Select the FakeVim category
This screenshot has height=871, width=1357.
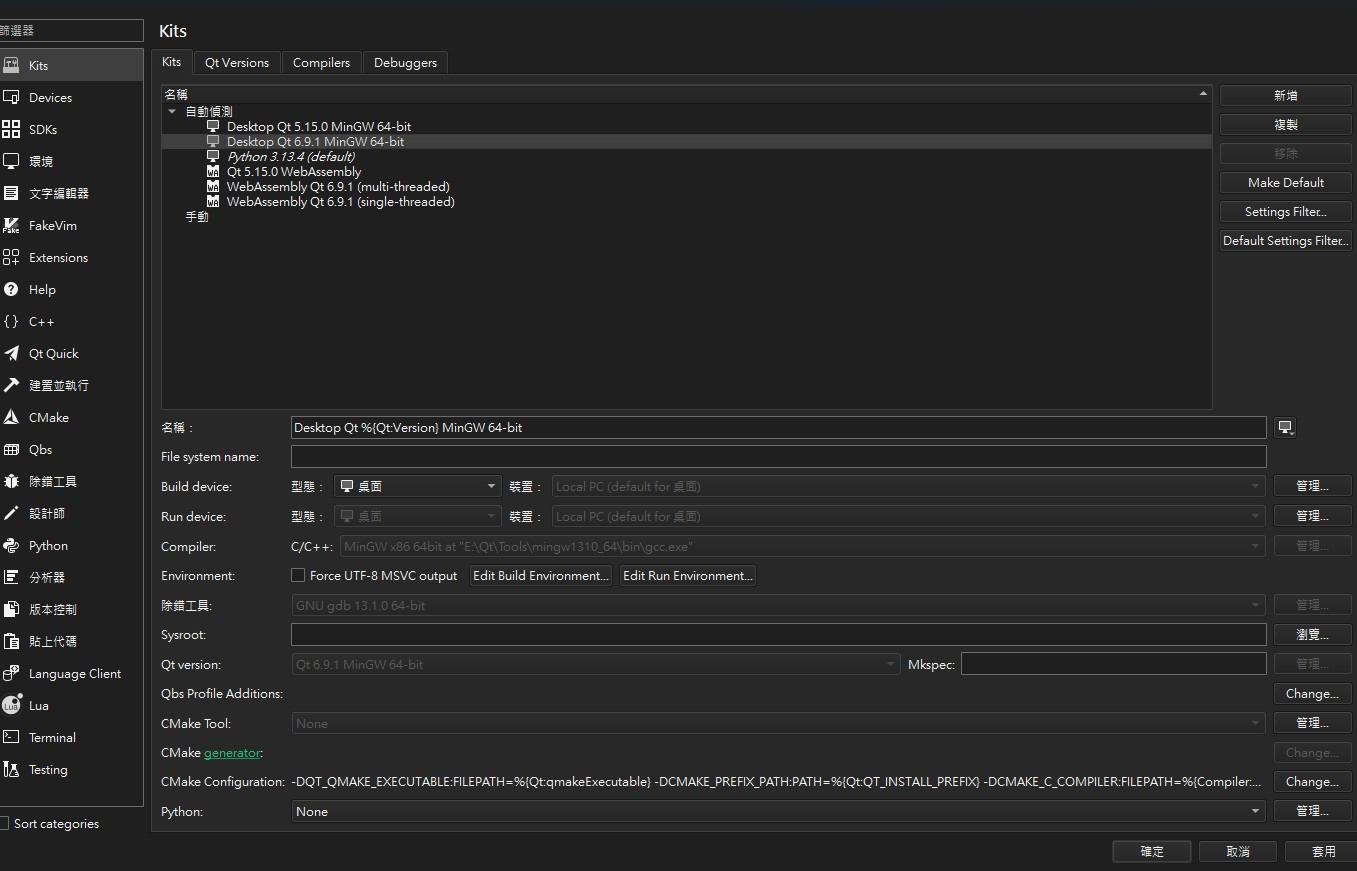click(71, 225)
